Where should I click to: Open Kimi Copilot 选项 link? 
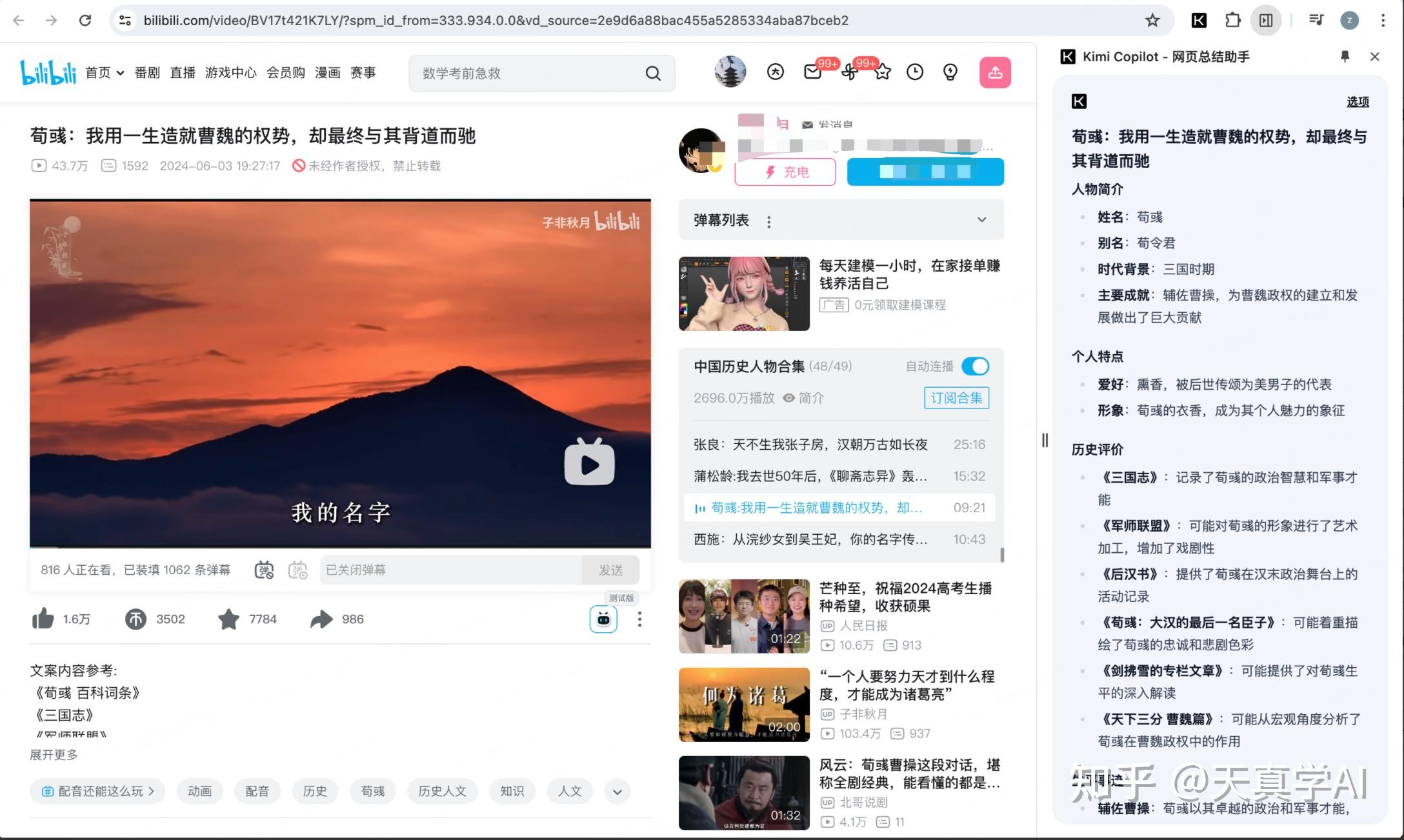(x=1358, y=101)
